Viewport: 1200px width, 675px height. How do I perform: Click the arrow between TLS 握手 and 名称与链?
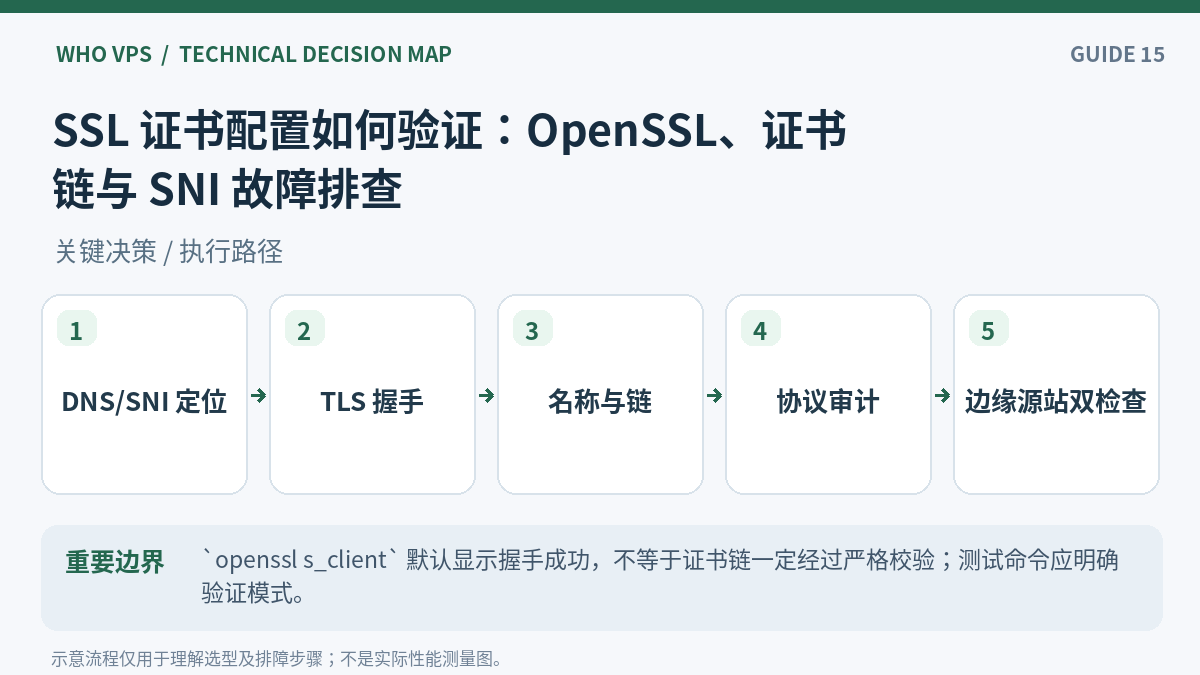tap(487, 396)
